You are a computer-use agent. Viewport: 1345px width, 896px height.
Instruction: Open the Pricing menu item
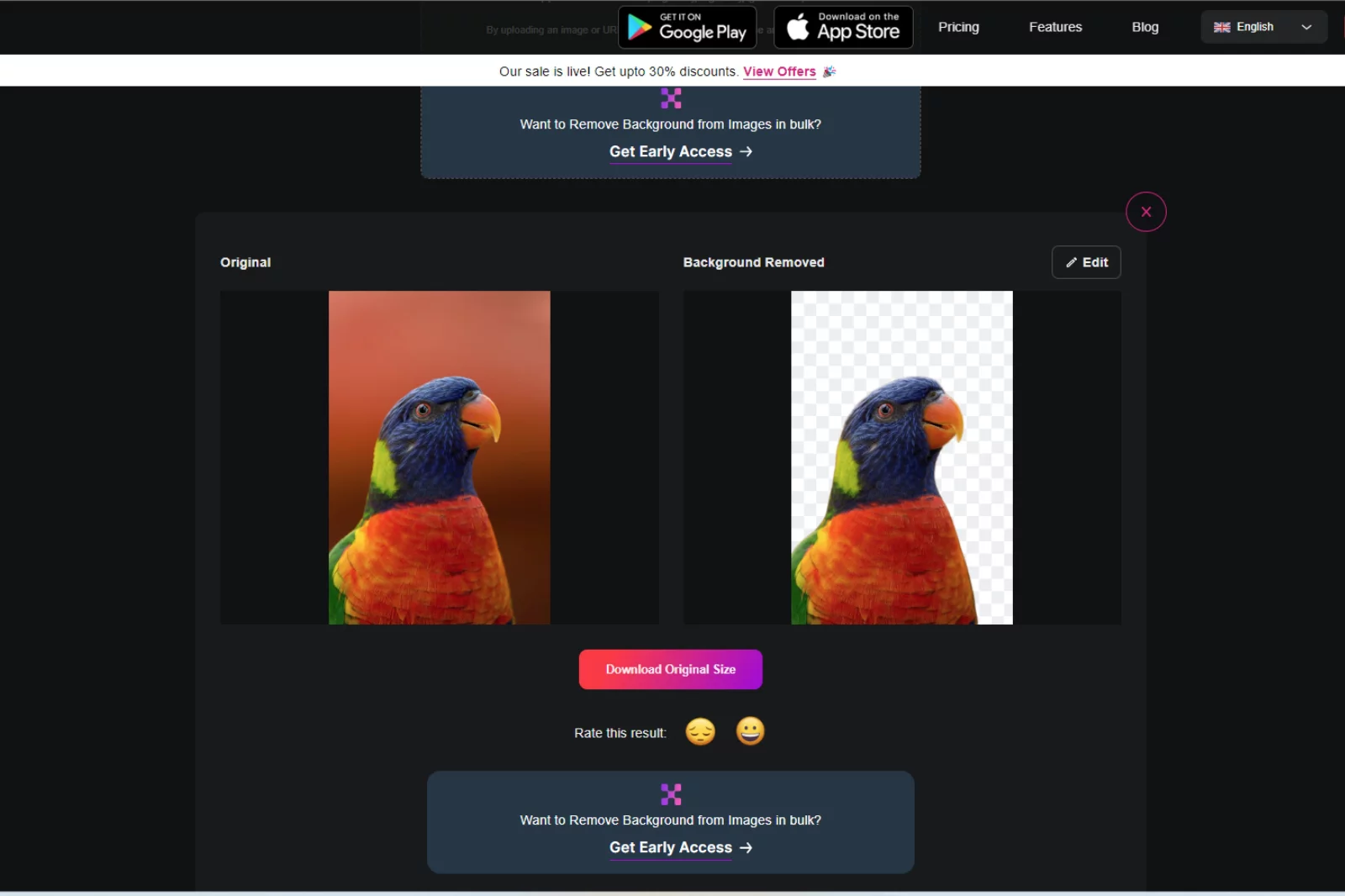(x=958, y=27)
